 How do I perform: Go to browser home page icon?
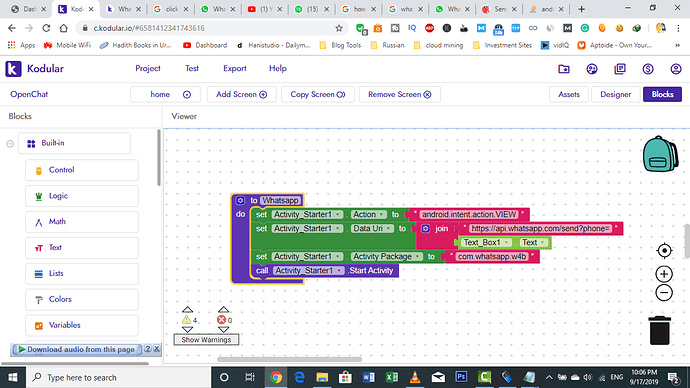click(x=64, y=28)
